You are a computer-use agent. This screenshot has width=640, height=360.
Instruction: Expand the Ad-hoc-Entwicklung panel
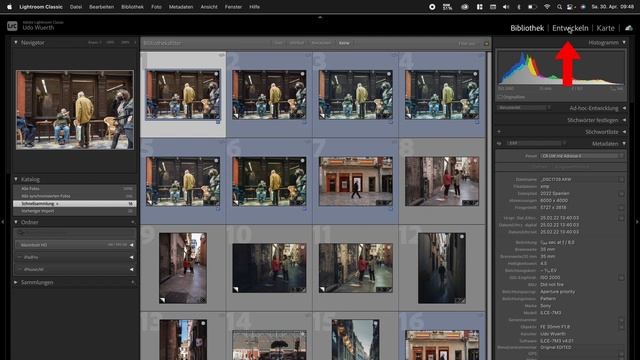tap(624, 108)
